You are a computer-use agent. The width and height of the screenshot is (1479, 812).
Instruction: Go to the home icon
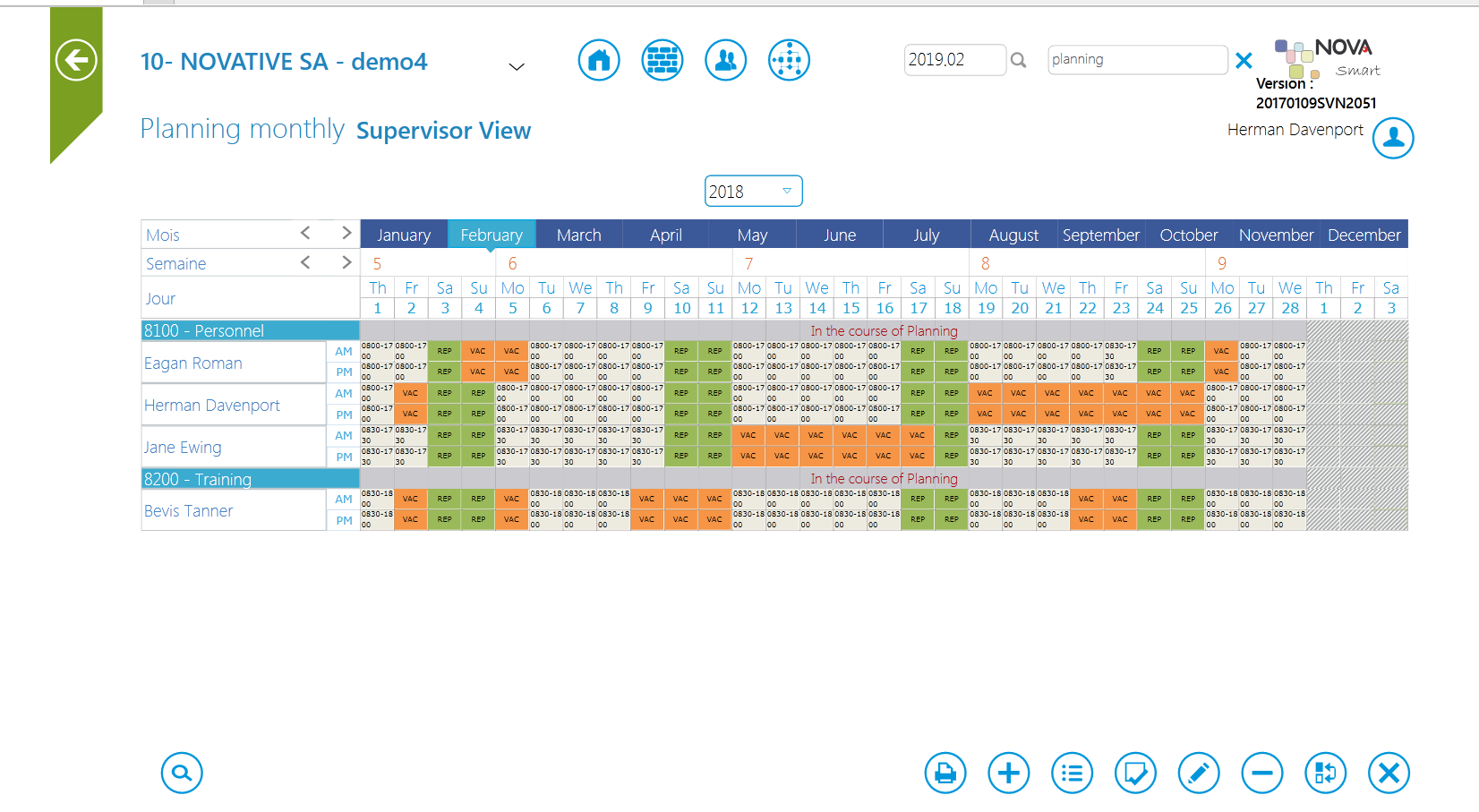tap(599, 61)
